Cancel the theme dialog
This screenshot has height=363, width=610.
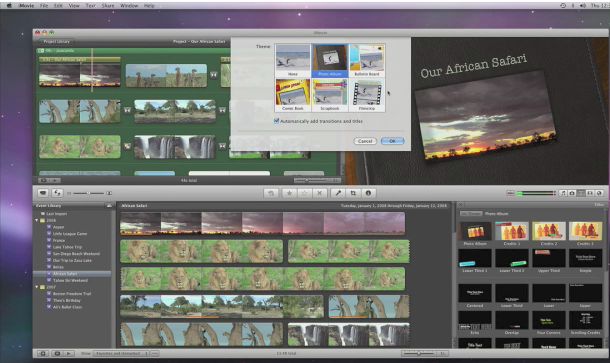[365, 141]
